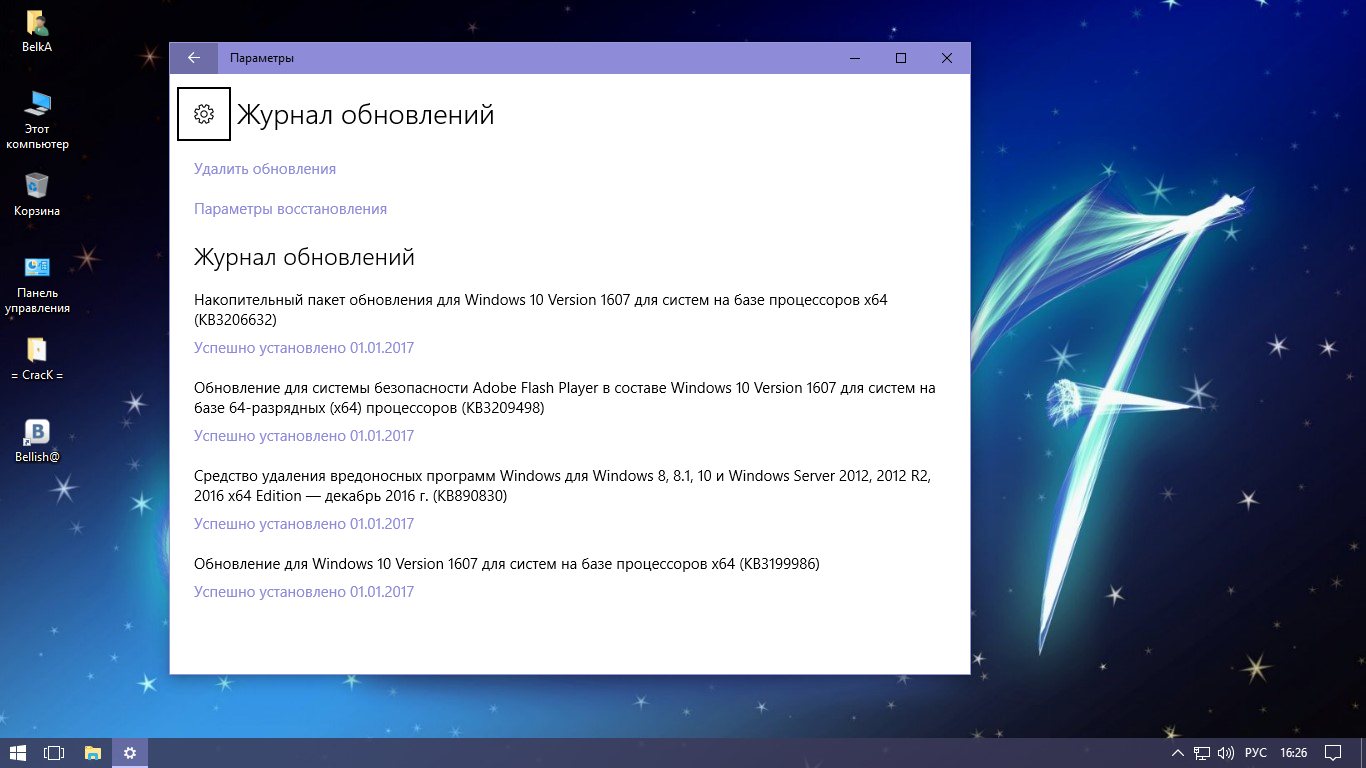Maximize the Параметры window
This screenshot has width=1366, height=768.
pyautogui.click(x=901, y=58)
